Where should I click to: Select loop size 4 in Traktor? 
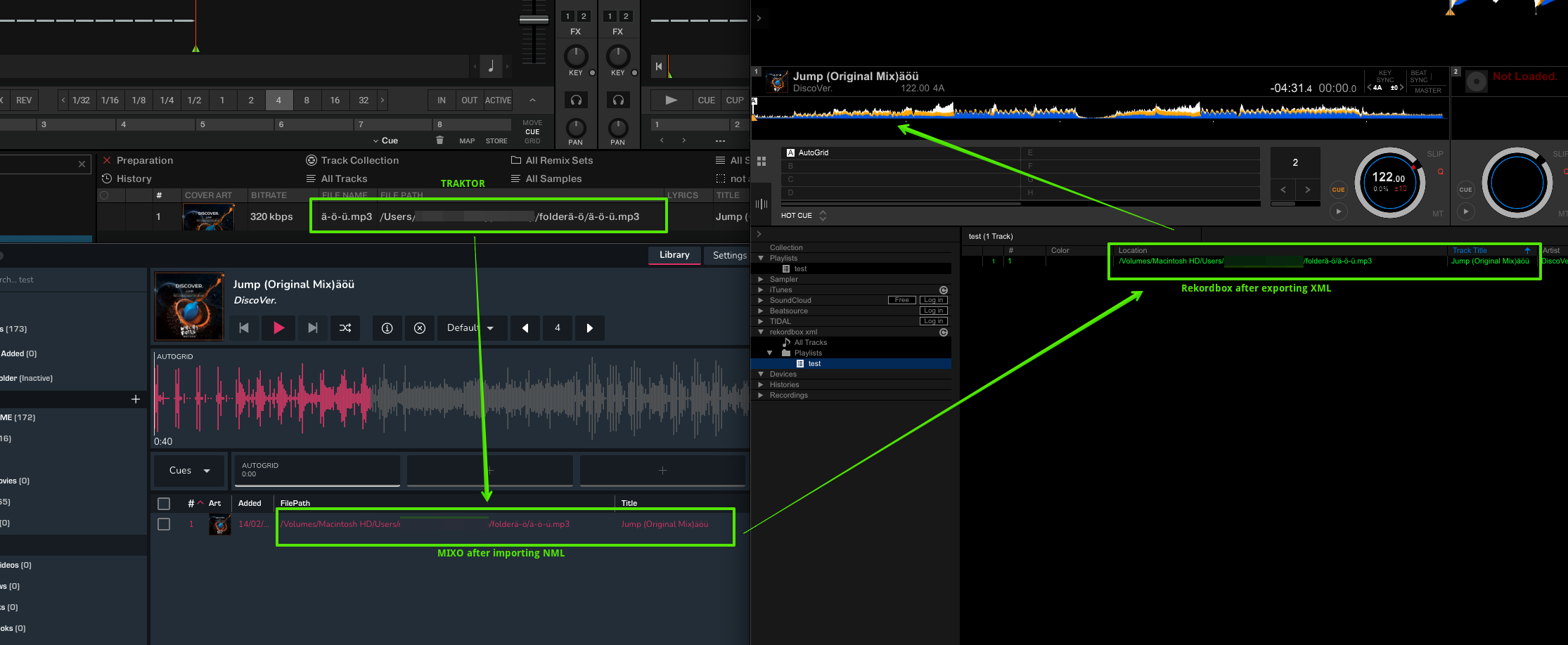[x=278, y=100]
